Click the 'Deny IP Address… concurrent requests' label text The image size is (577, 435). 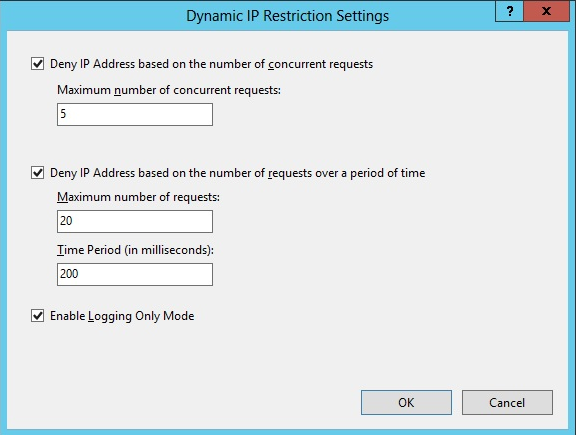point(212,64)
